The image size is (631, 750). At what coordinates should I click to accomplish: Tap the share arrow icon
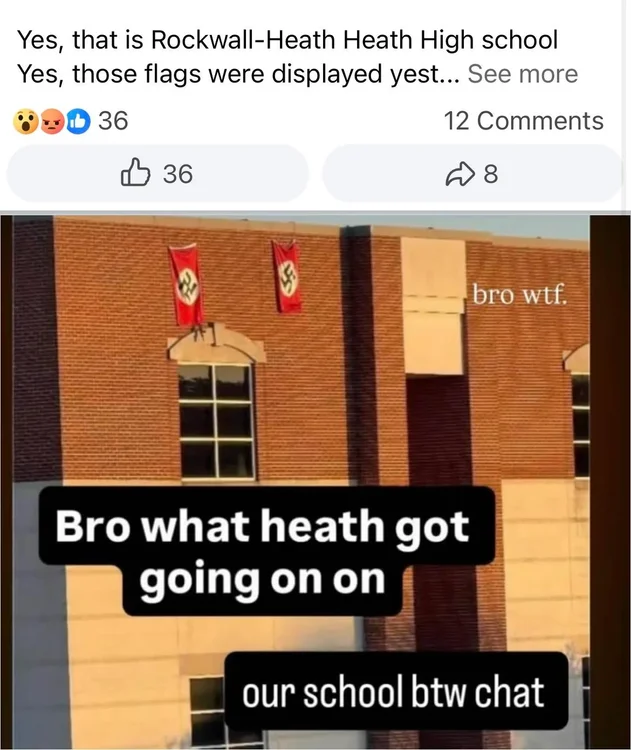(x=459, y=174)
